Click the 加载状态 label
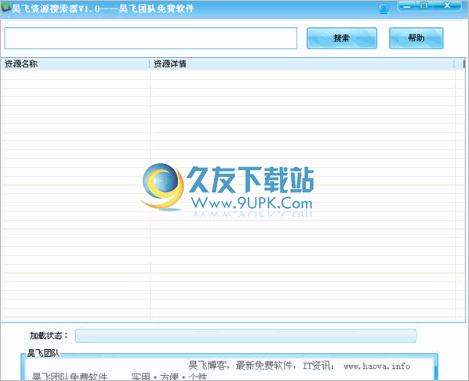Image resolution: width=469 pixels, height=381 pixels. (x=49, y=336)
